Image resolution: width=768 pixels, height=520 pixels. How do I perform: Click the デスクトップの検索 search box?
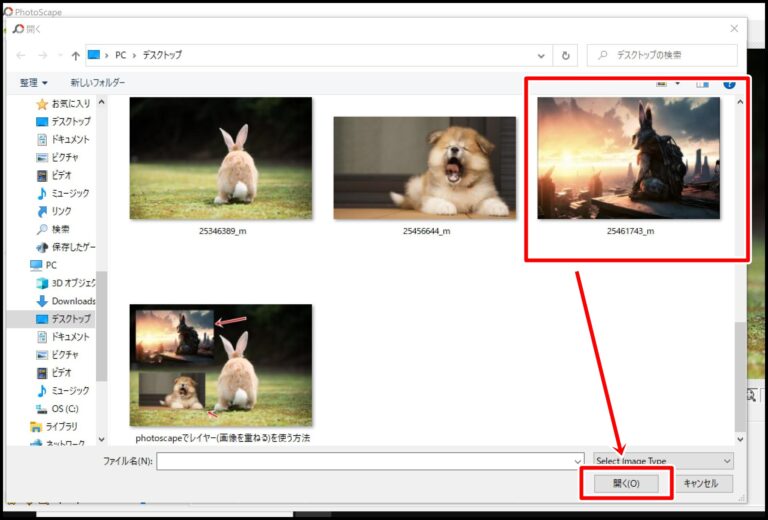(x=662, y=55)
